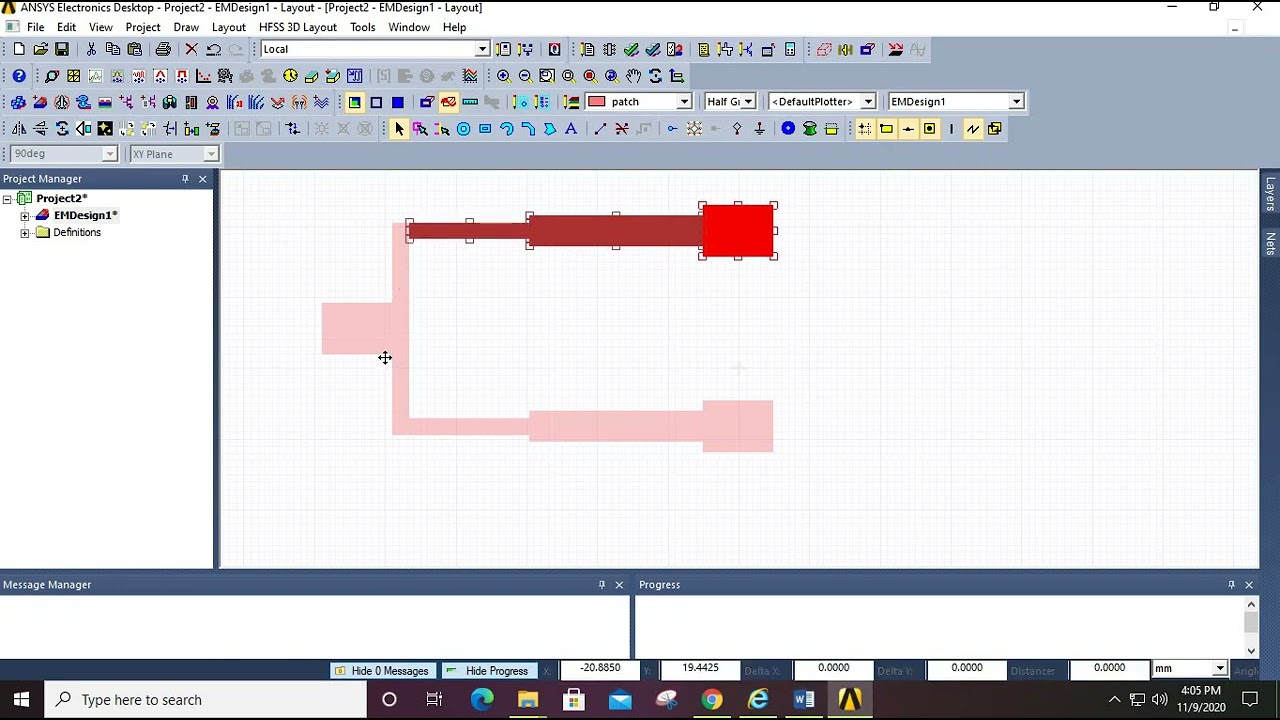Save the project with the floppy disk icon
This screenshot has width=1280, height=720.
pos(62,49)
